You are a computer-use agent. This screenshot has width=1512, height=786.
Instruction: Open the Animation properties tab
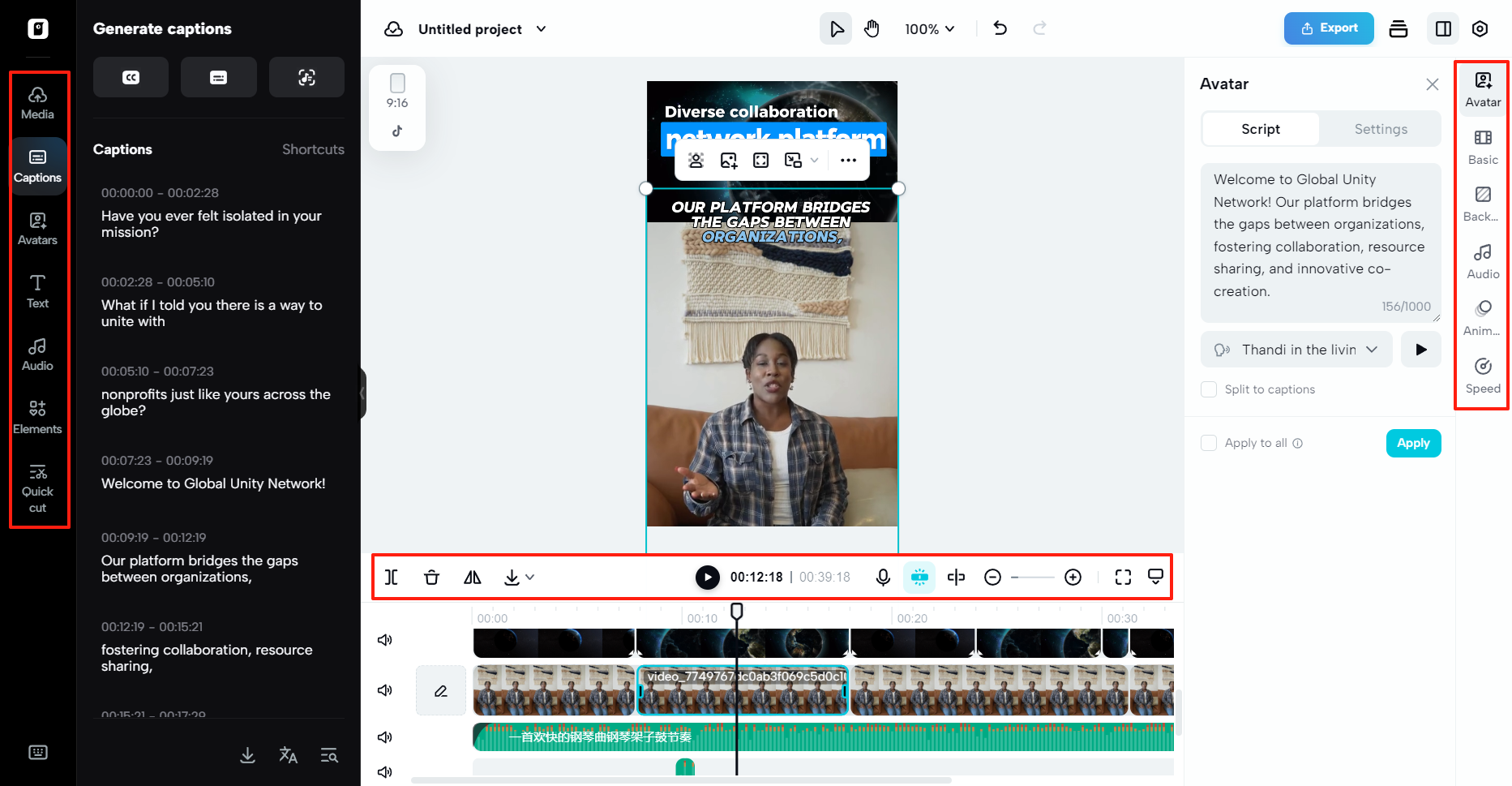(1483, 318)
